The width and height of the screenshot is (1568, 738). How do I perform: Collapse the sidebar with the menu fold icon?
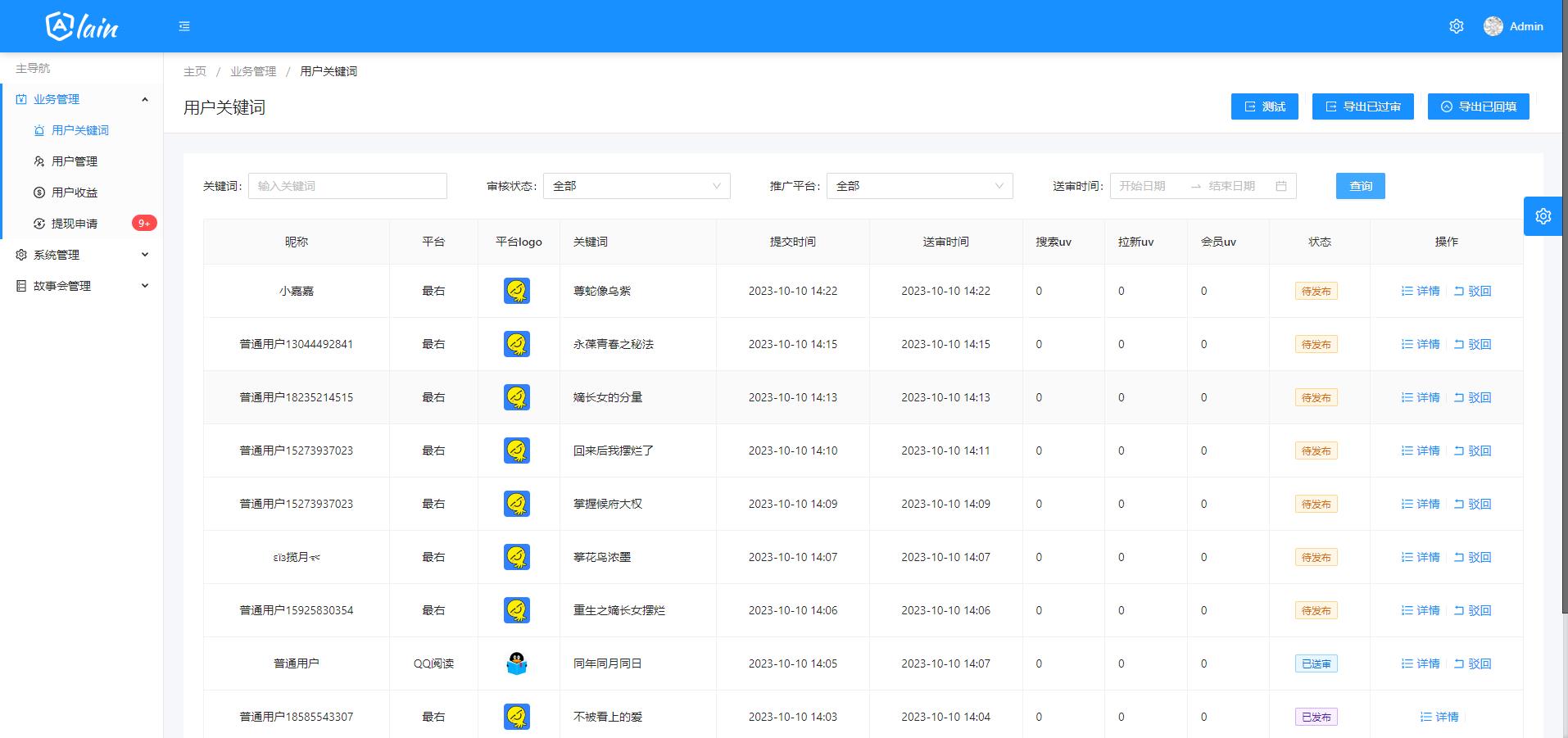point(184,26)
